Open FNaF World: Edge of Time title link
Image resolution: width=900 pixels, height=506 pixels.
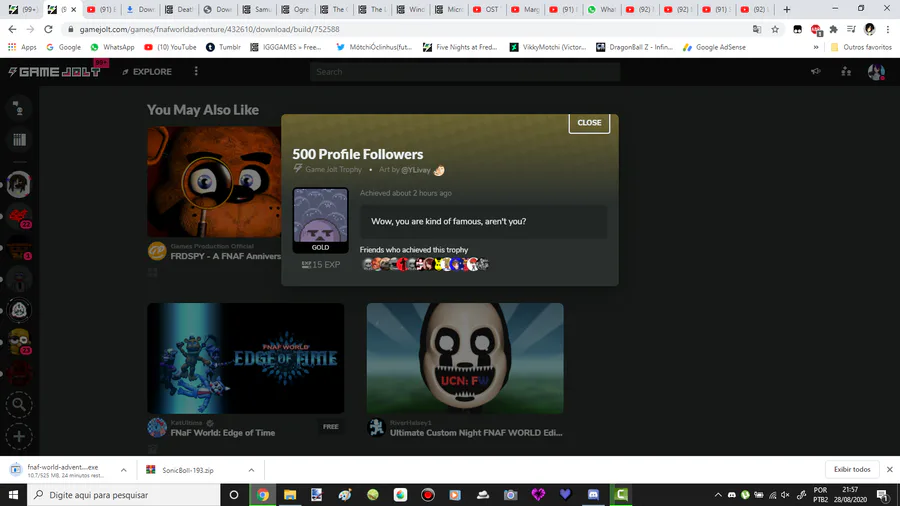click(223, 433)
